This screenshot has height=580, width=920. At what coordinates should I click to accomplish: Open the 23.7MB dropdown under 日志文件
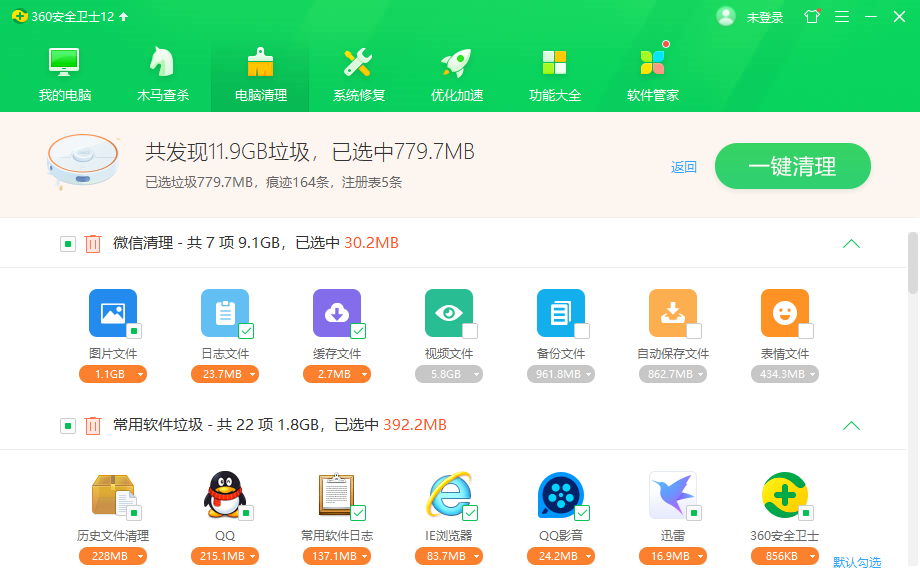(x=225, y=374)
